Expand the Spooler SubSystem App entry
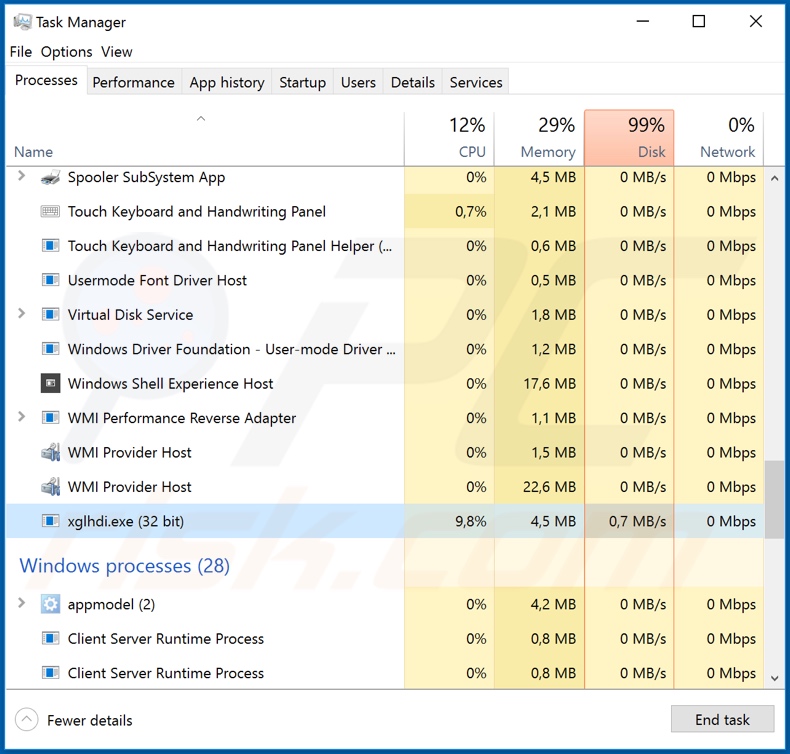This screenshot has height=754, width=790. [22, 177]
